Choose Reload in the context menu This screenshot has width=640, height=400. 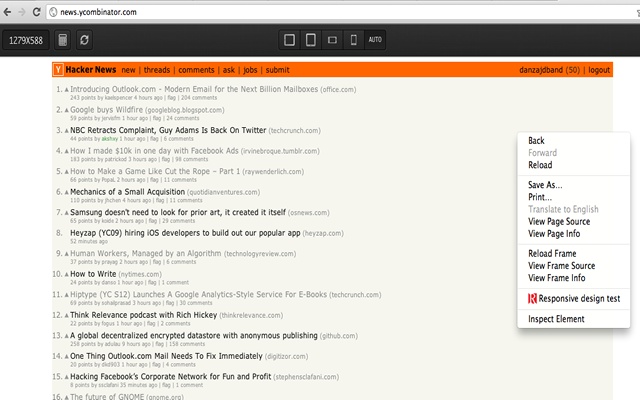click(x=540, y=165)
